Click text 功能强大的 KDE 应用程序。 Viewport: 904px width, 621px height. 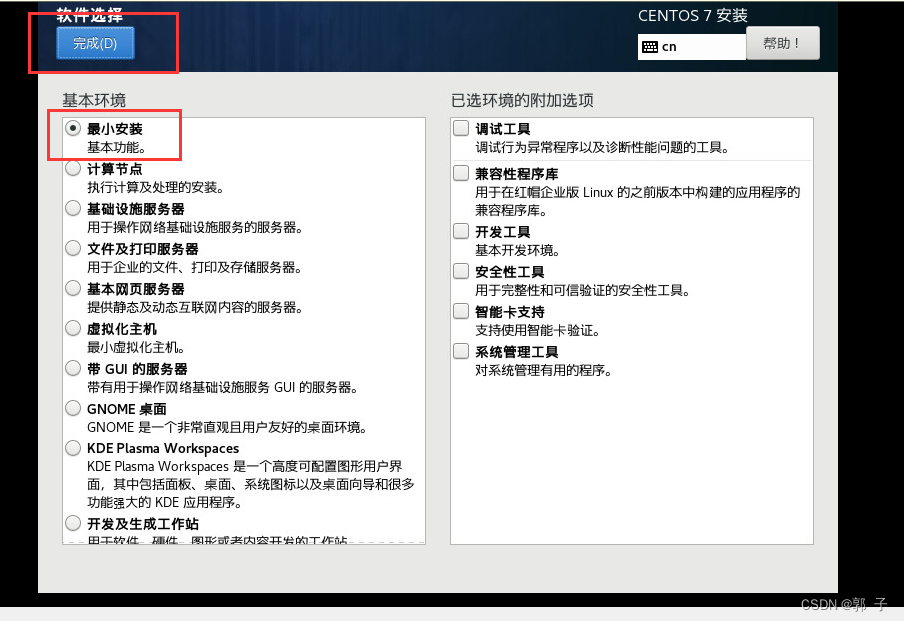[x=165, y=502]
